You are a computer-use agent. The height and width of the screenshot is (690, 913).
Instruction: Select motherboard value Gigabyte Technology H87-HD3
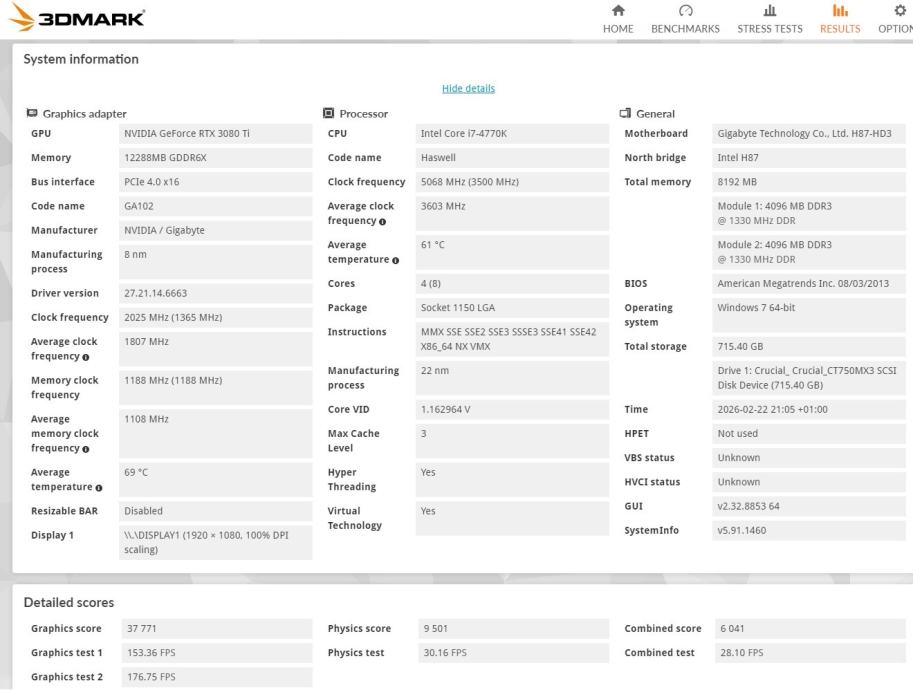point(809,133)
